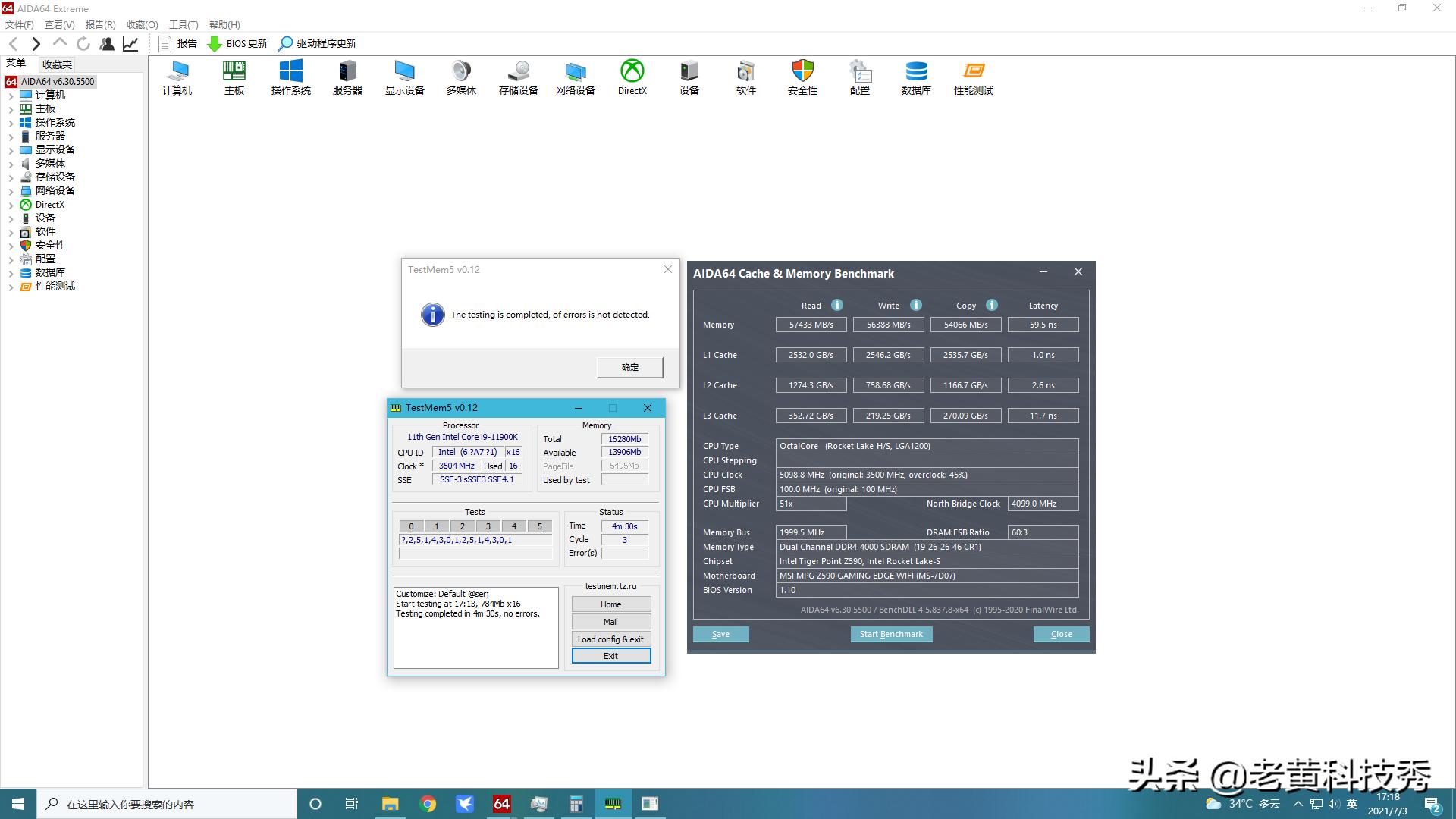Switch to the 收藏夹 tab

(x=57, y=64)
